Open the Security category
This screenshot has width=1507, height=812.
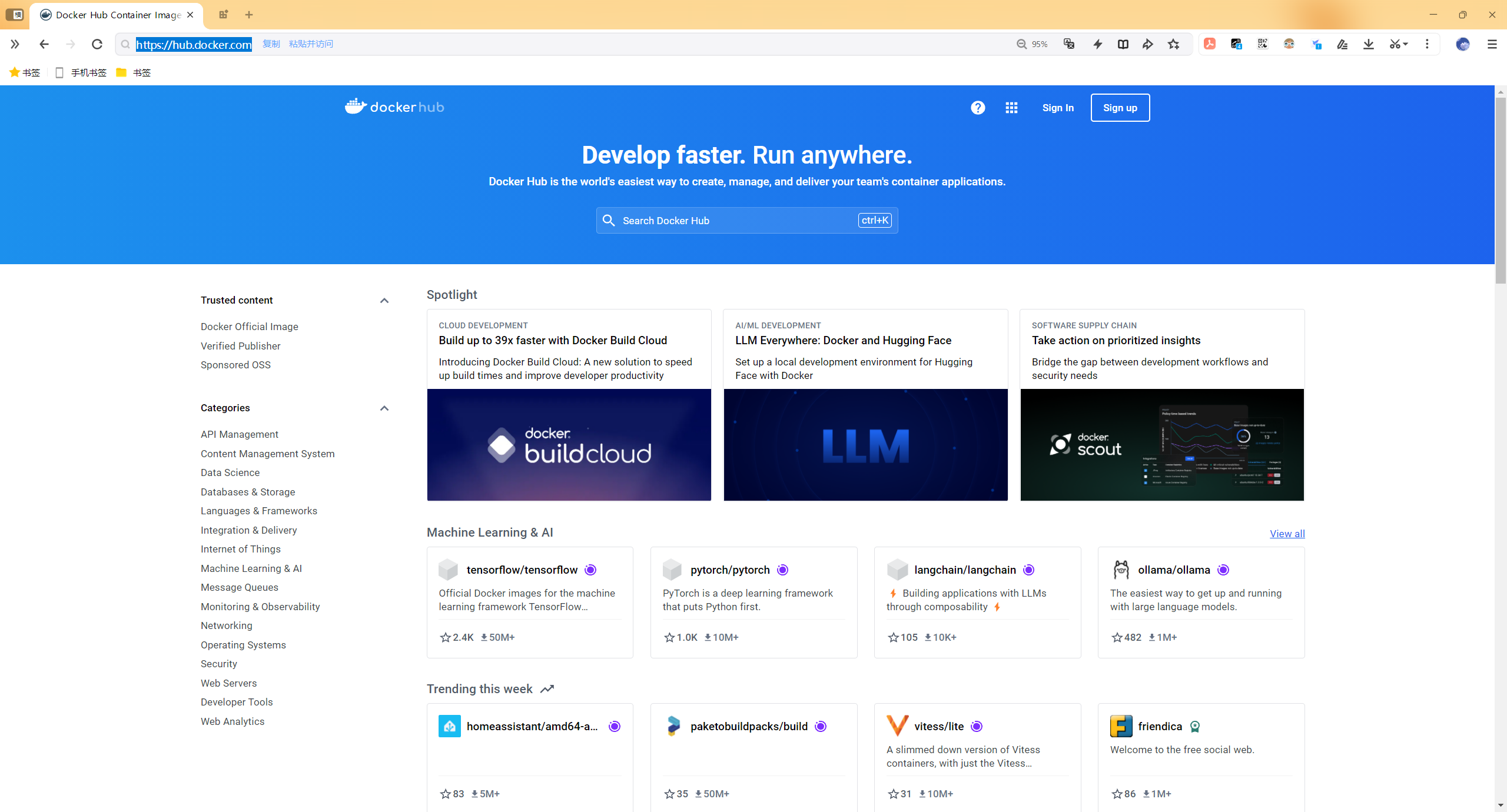pyautogui.click(x=219, y=664)
